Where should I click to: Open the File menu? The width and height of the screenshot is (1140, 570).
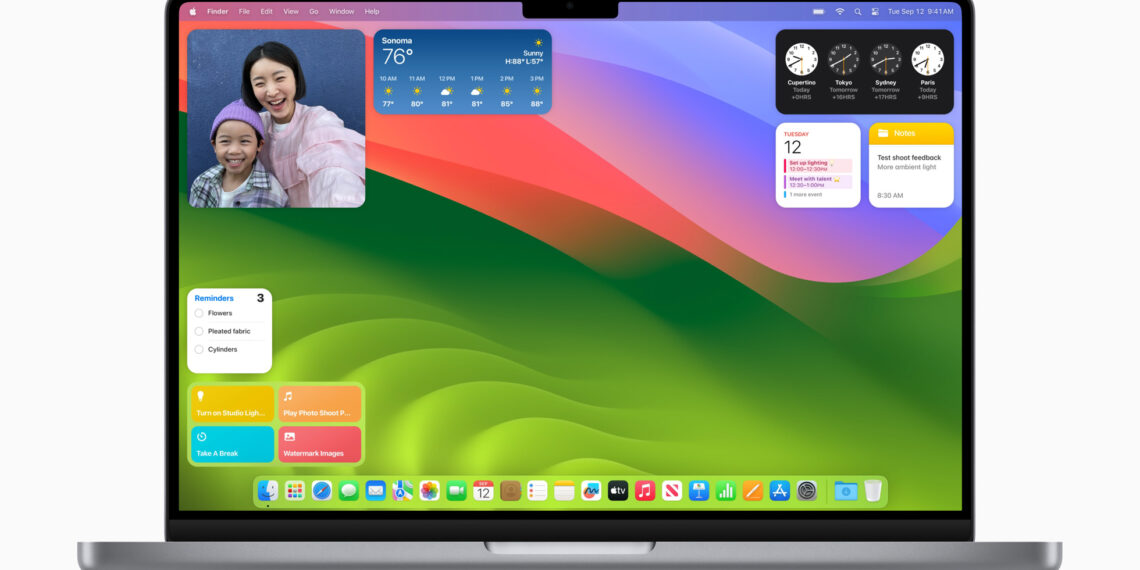[244, 11]
